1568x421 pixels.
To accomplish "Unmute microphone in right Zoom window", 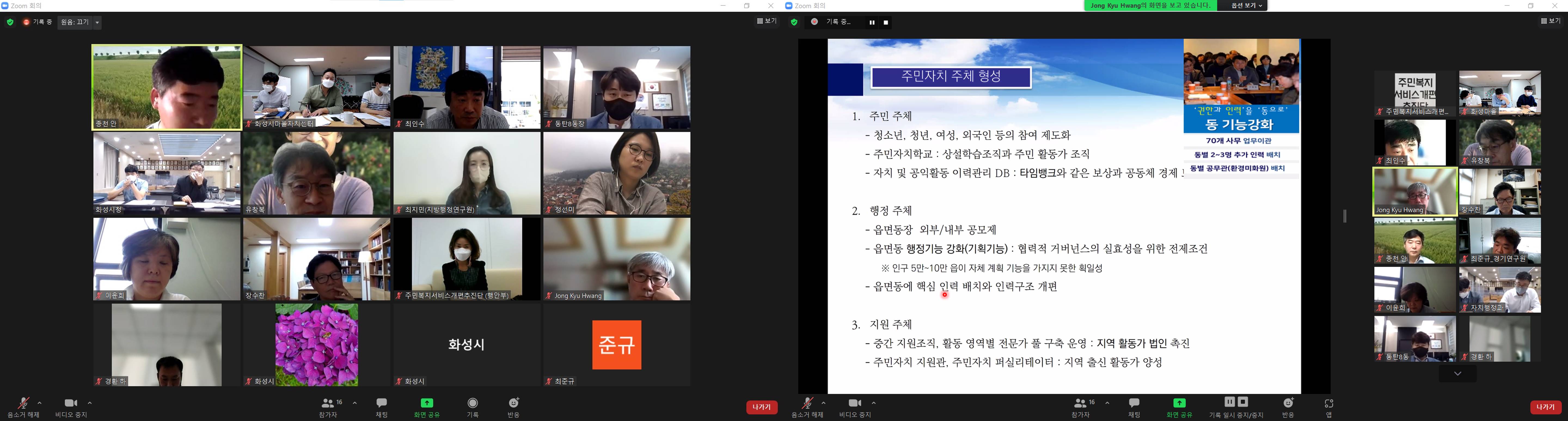I will [x=807, y=407].
